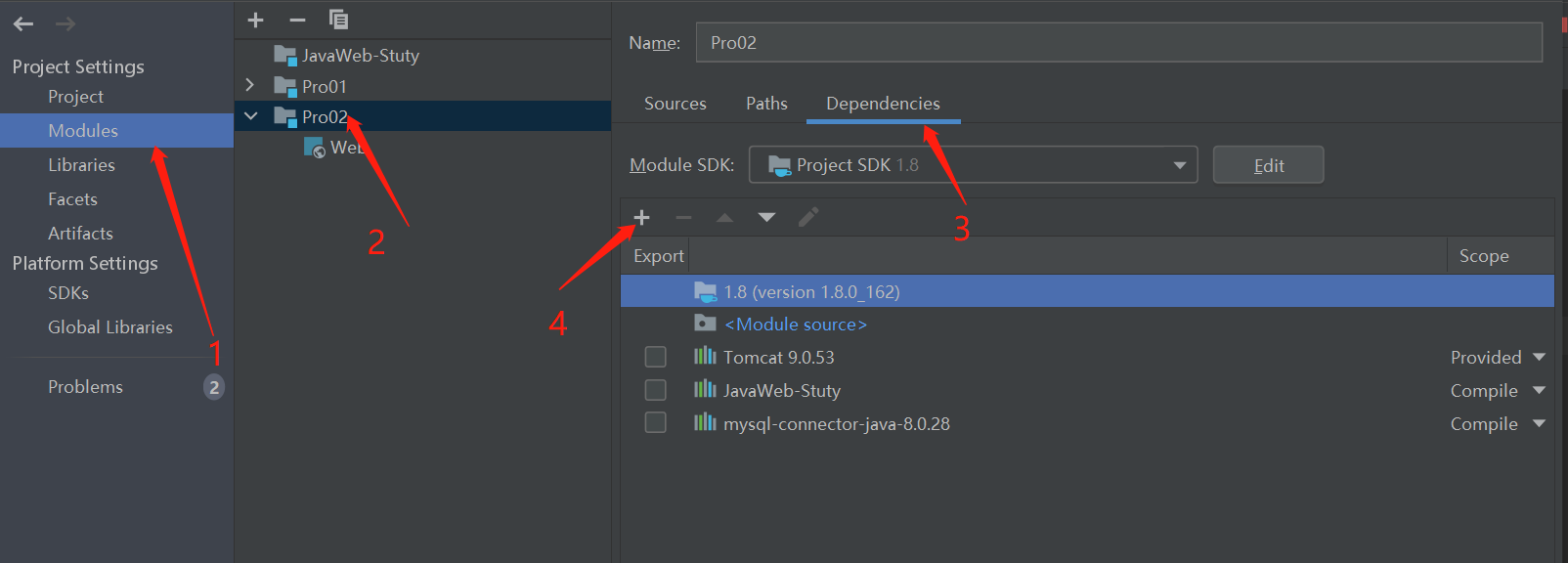Screen dimensions: 1568x563
Task: Select the <Module source> row
Action: point(1087,324)
